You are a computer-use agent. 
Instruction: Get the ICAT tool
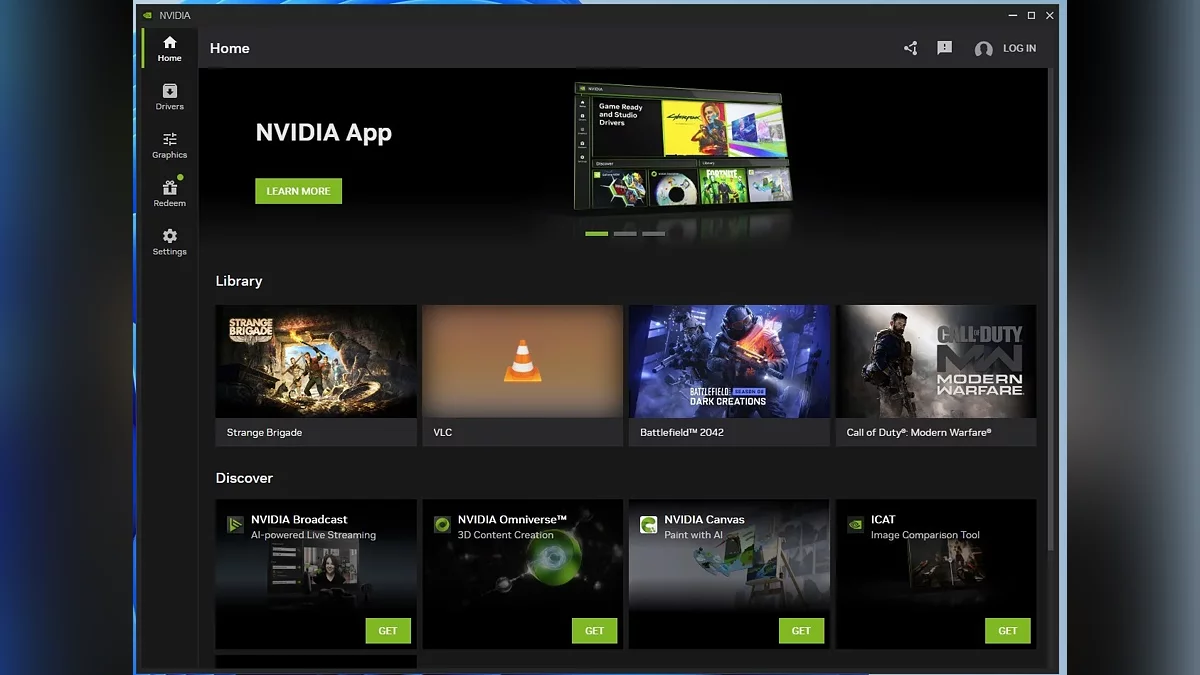1008,631
